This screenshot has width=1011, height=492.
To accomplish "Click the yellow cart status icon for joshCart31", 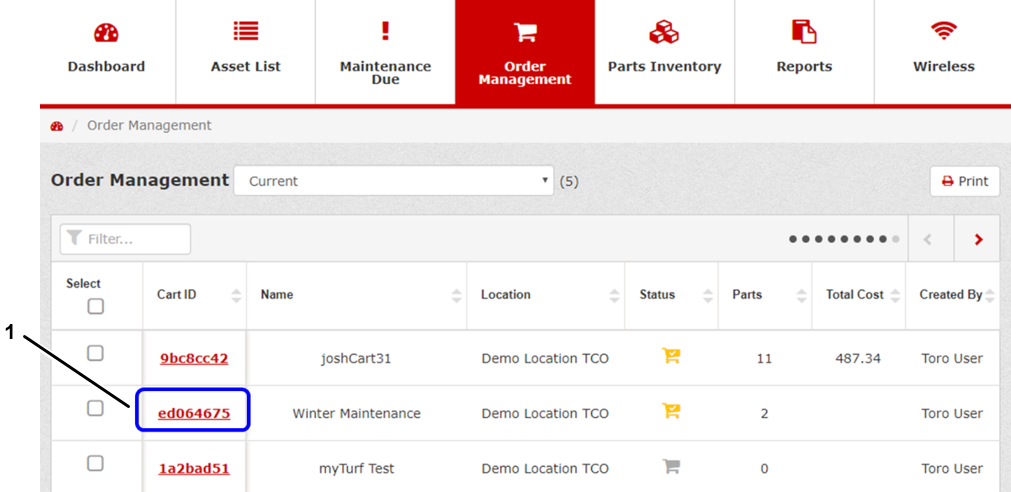I will click(671, 357).
